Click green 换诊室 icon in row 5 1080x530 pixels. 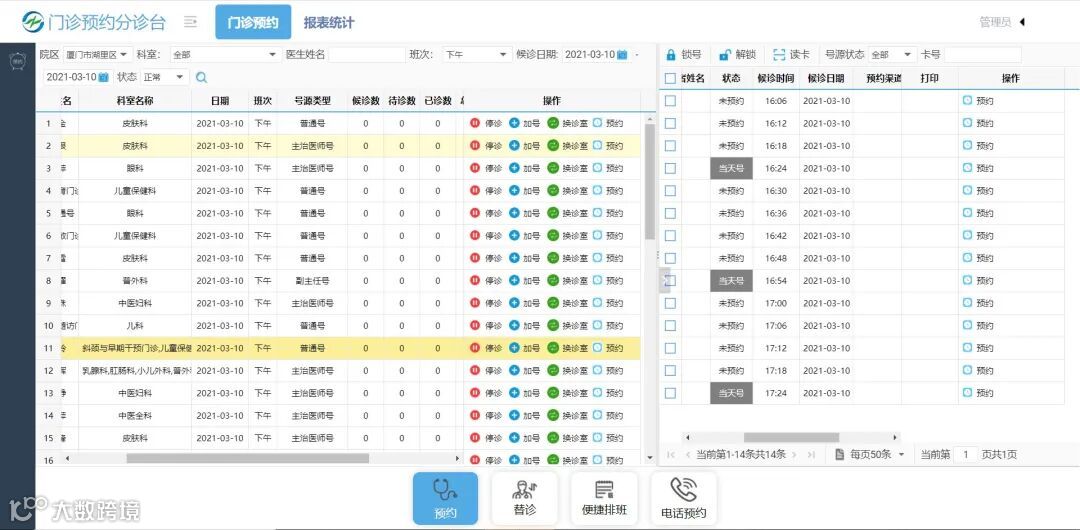553,212
